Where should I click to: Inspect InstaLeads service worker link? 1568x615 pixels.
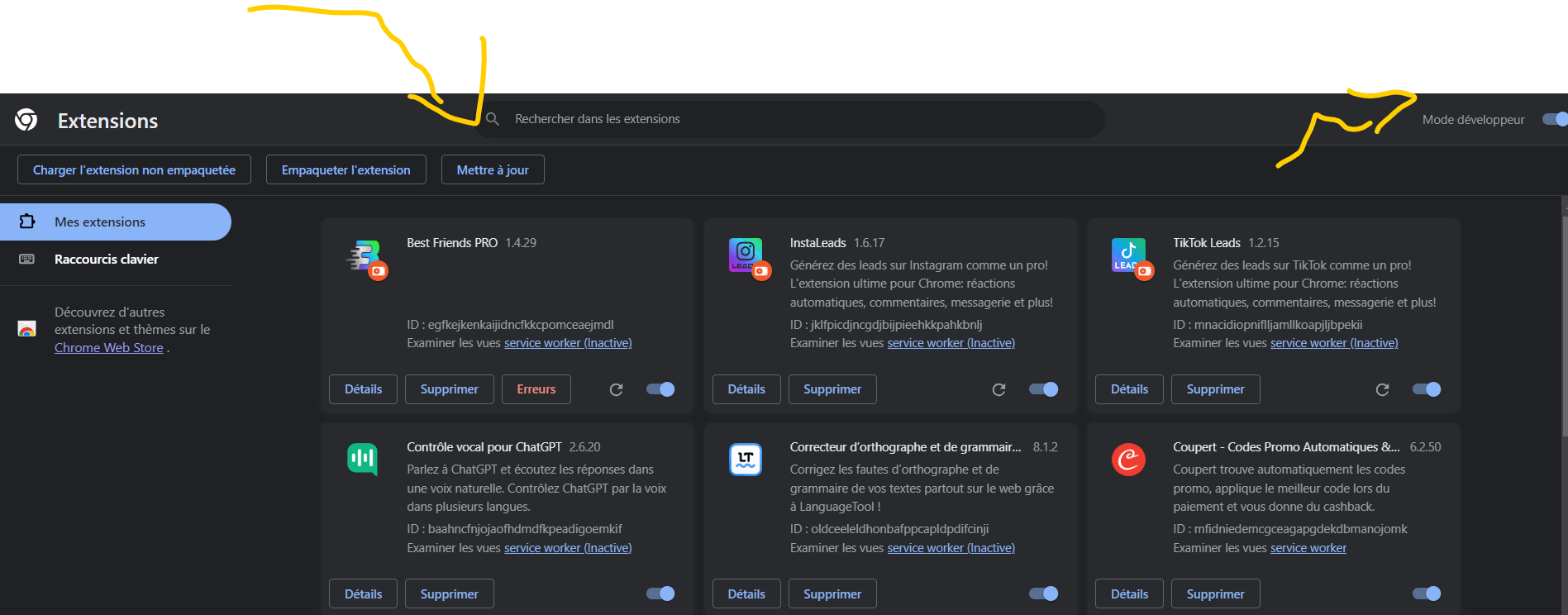click(951, 343)
